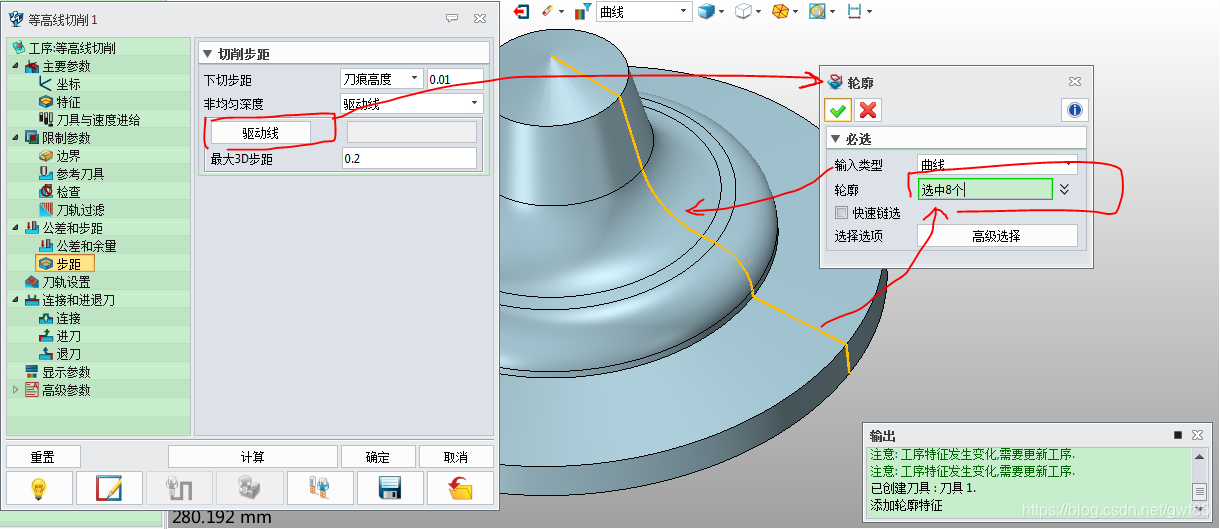This screenshot has width=1220, height=529.
Task: Click the green checkmark in 轮廓 dialog
Action: 838,110
